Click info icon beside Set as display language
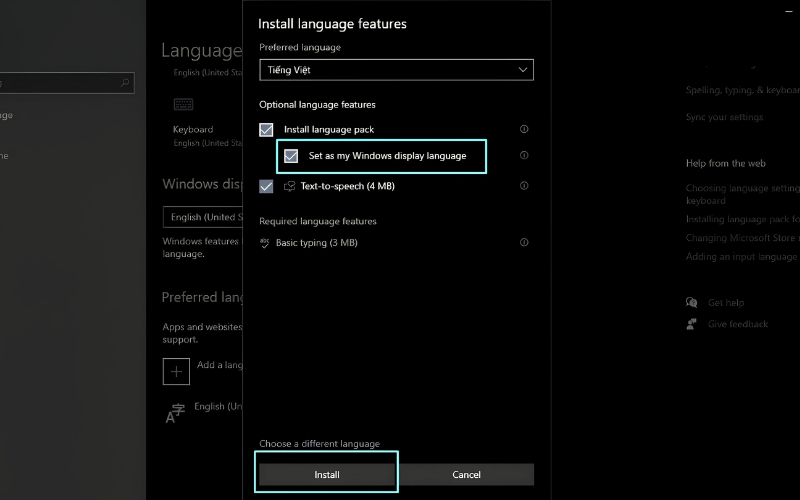Image resolution: width=800 pixels, height=500 pixels. (523, 155)
